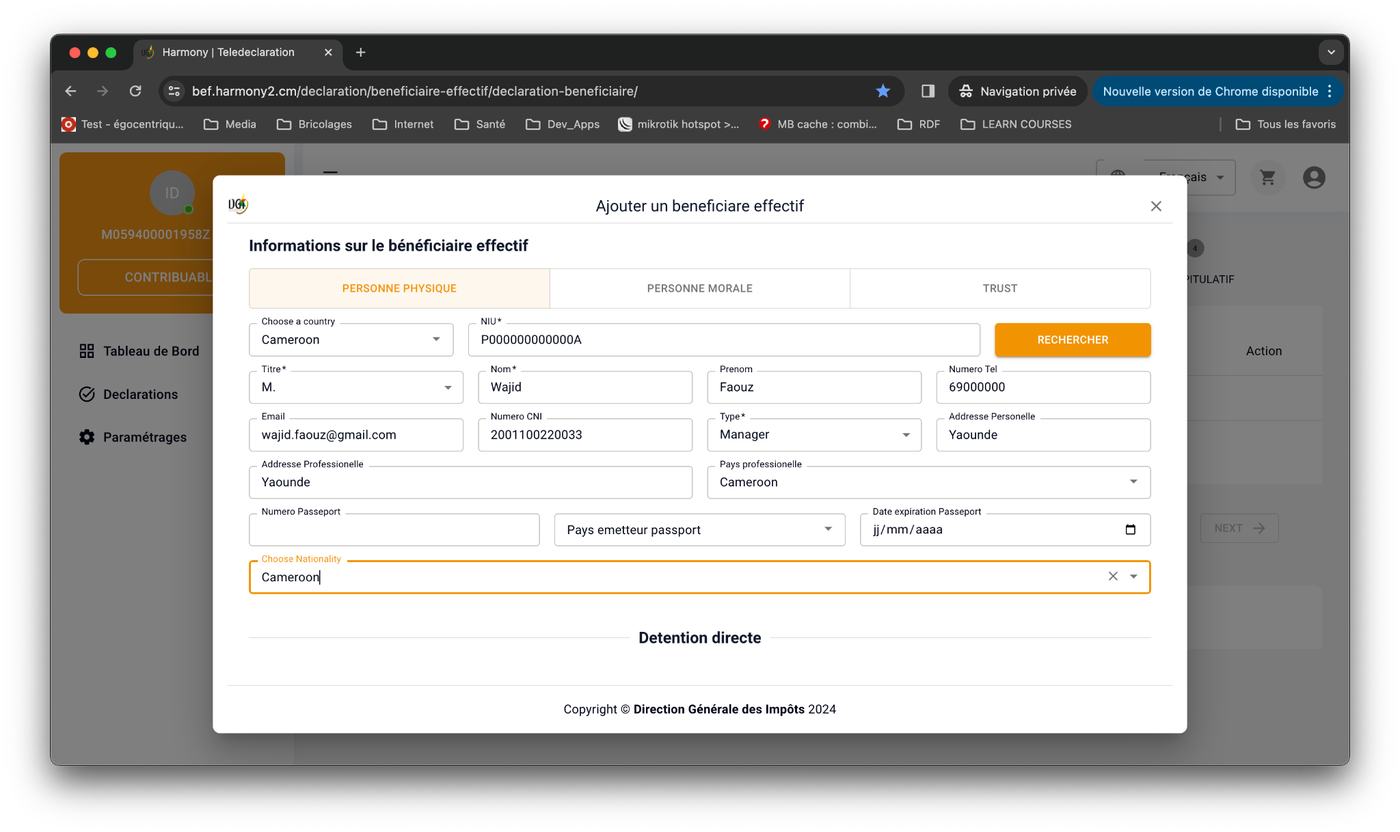This screenshot has width=1400, height=832.
Task: Click the Nouvelle version de Chrome disponible button
Action: point(1218,91)
